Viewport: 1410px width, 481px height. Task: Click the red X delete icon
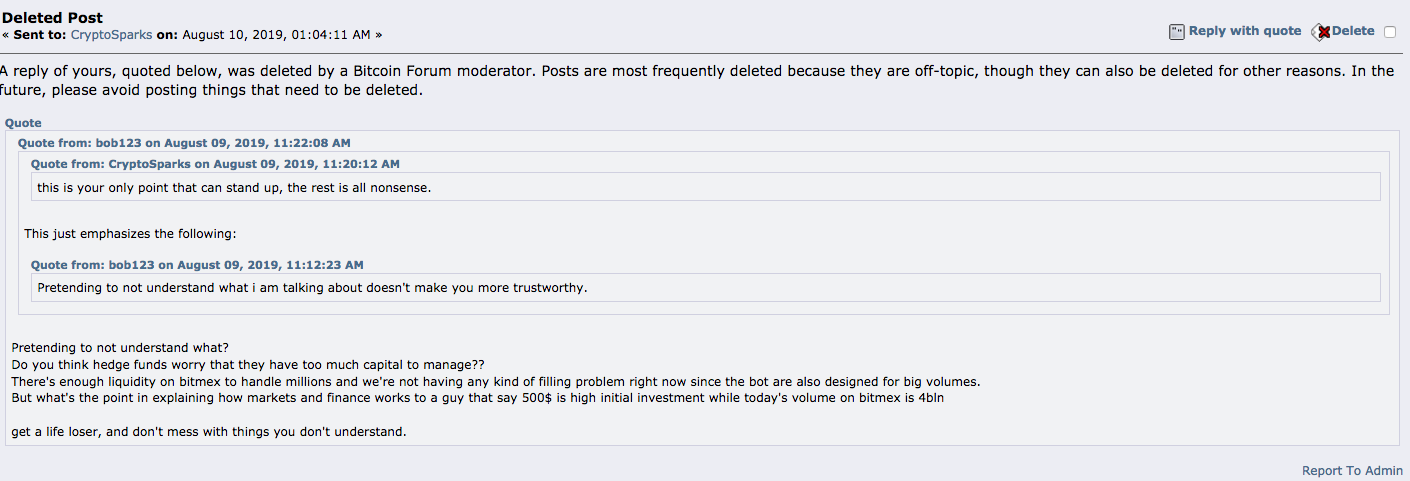pos(1321,32)
